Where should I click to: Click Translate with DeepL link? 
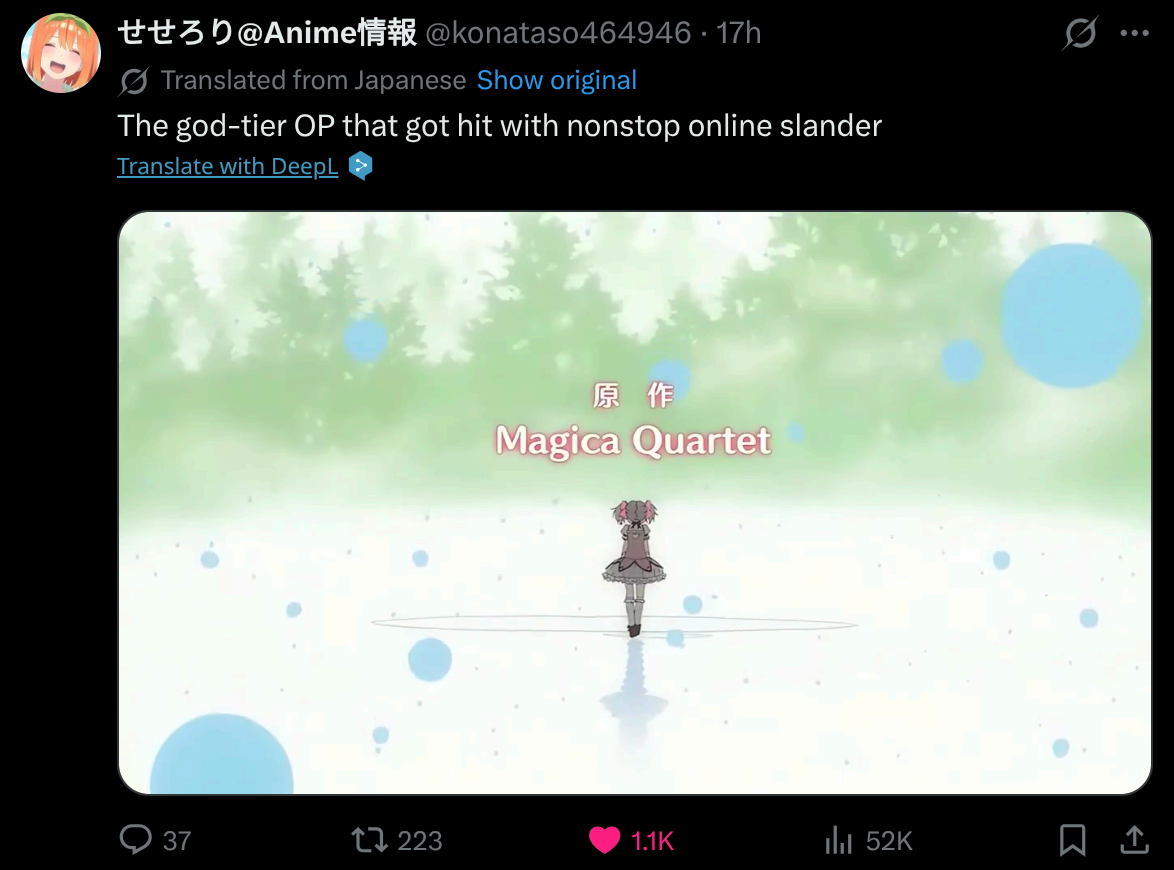coord(228,166)
